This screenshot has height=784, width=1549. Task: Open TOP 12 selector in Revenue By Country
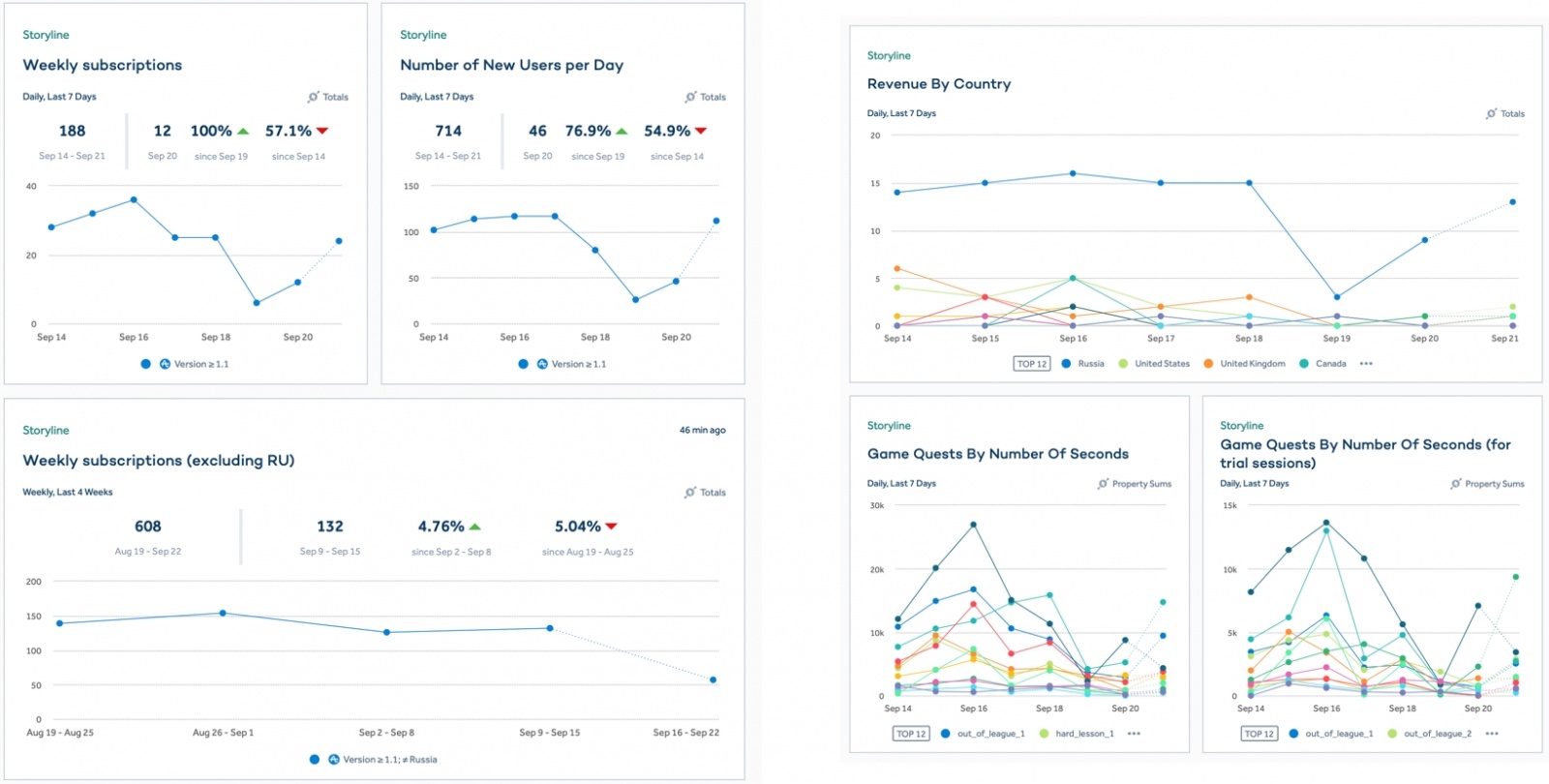pyautogui.click(x=1032, y=364)
